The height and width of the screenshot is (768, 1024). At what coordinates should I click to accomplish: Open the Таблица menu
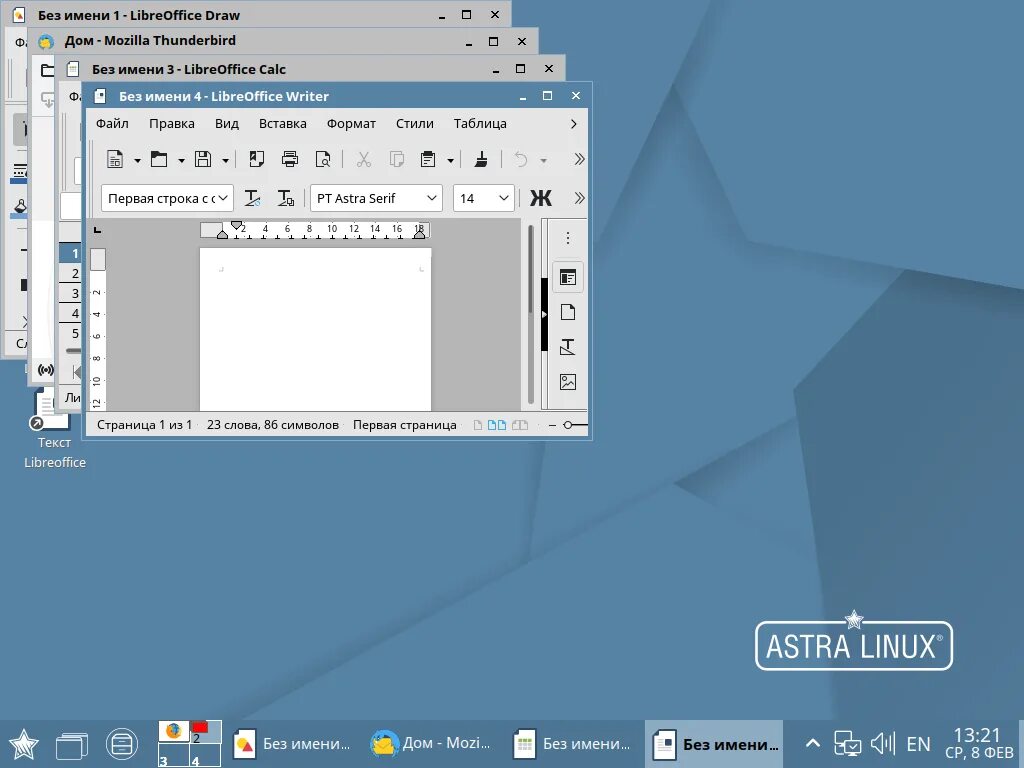(480, 123)
